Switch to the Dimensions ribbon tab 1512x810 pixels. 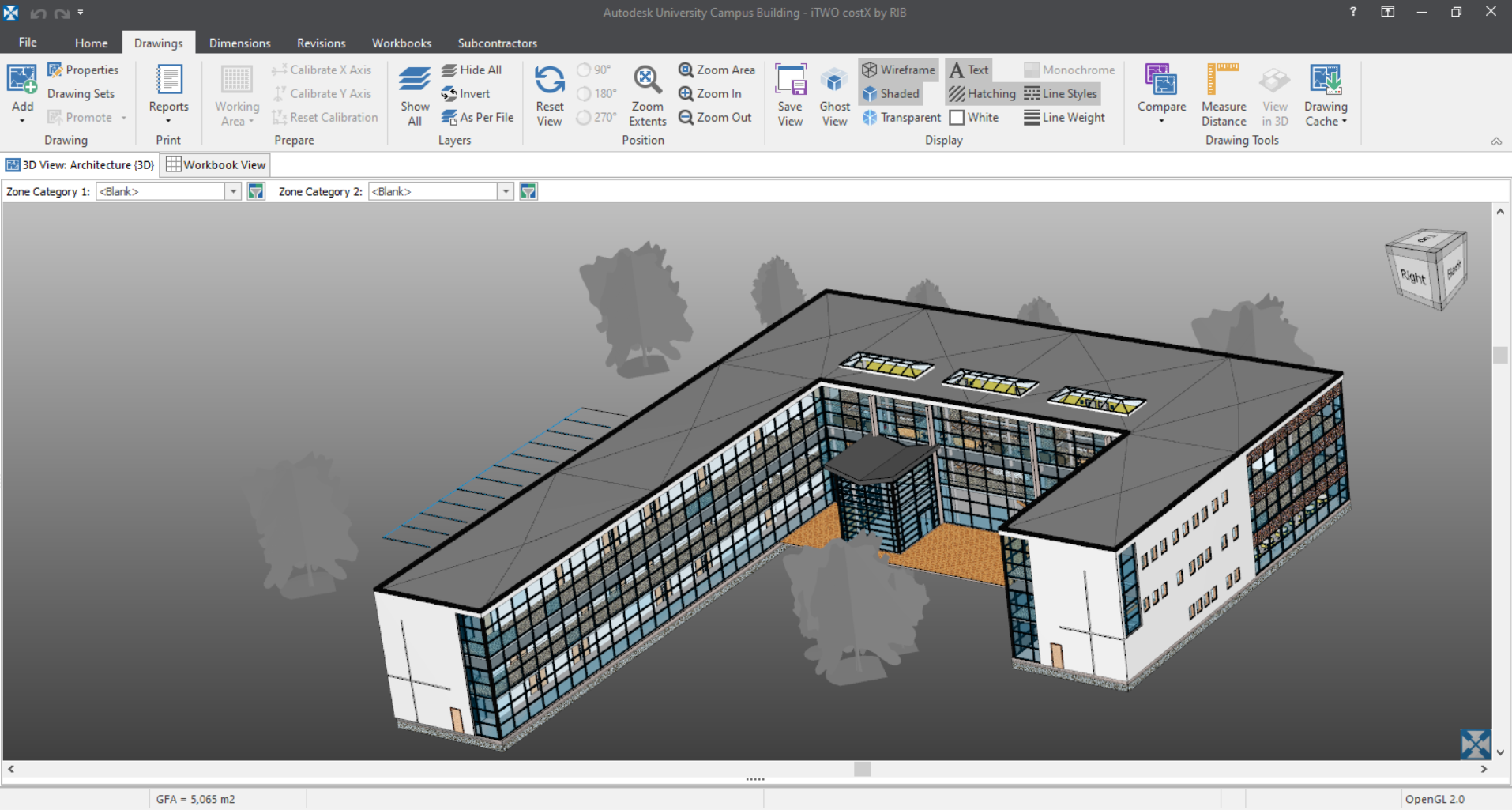[239, 43]
